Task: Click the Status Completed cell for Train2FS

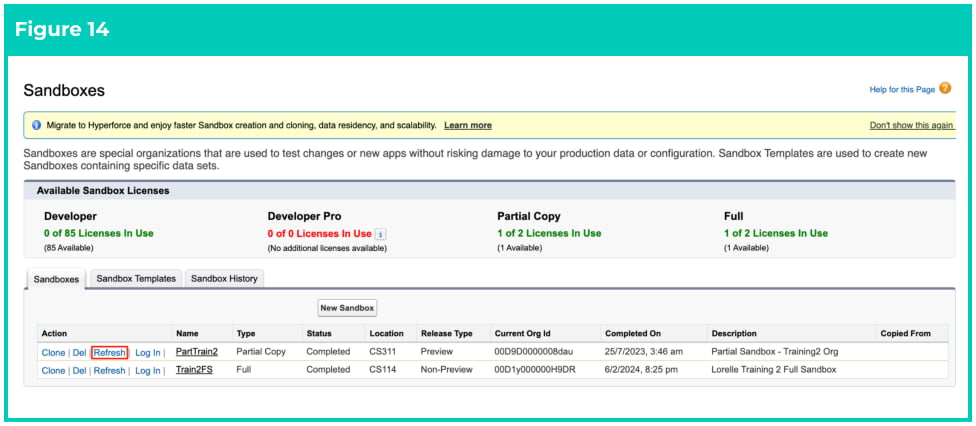Action: (328, 370)
